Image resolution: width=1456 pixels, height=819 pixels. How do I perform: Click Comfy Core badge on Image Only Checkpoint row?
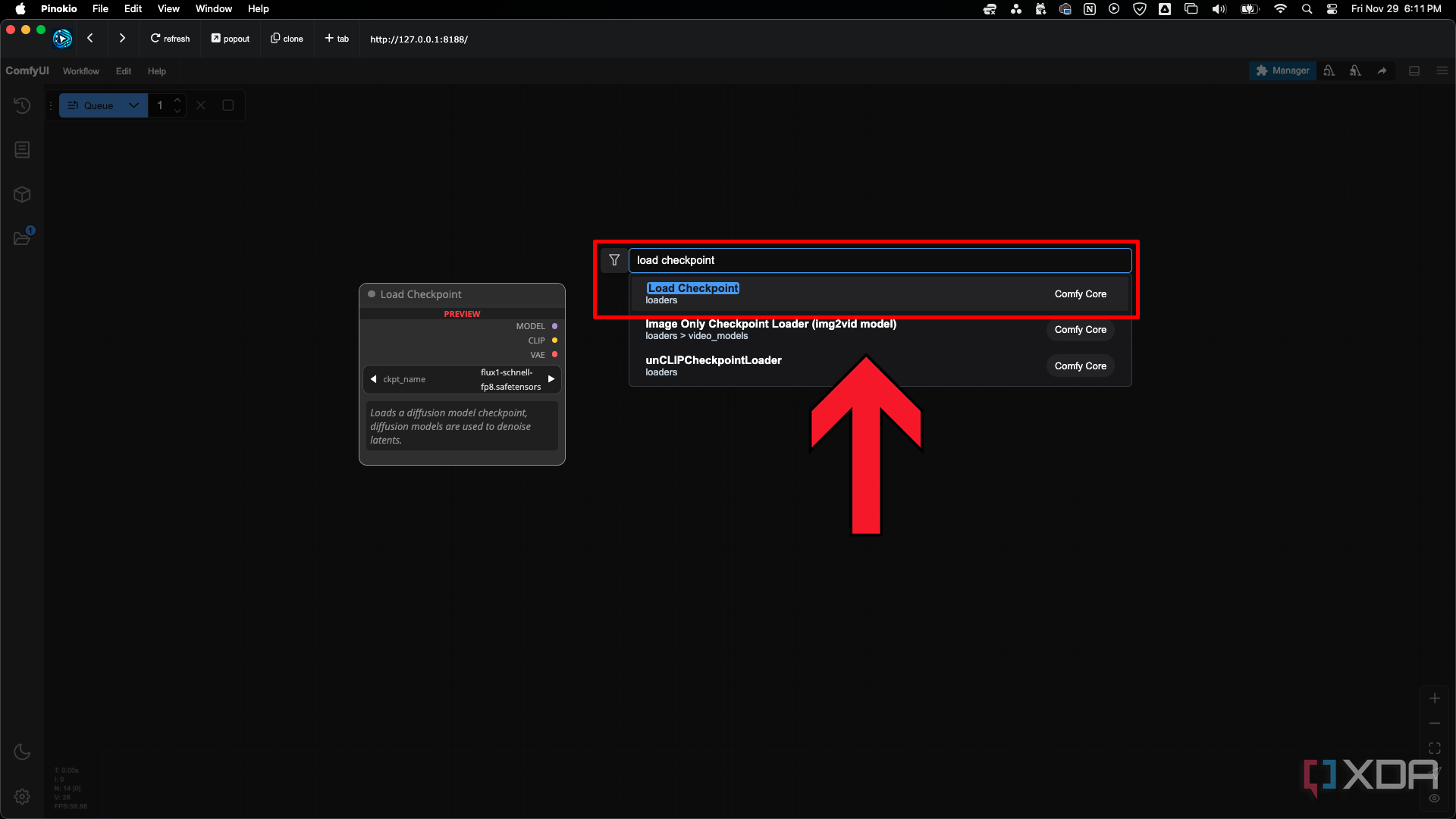click(1080, 330)
